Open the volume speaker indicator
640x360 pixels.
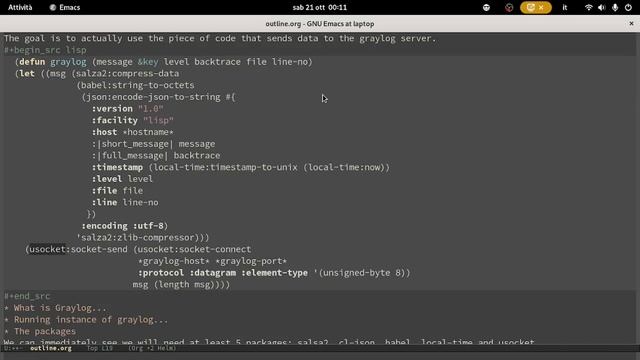pos(602,7)
